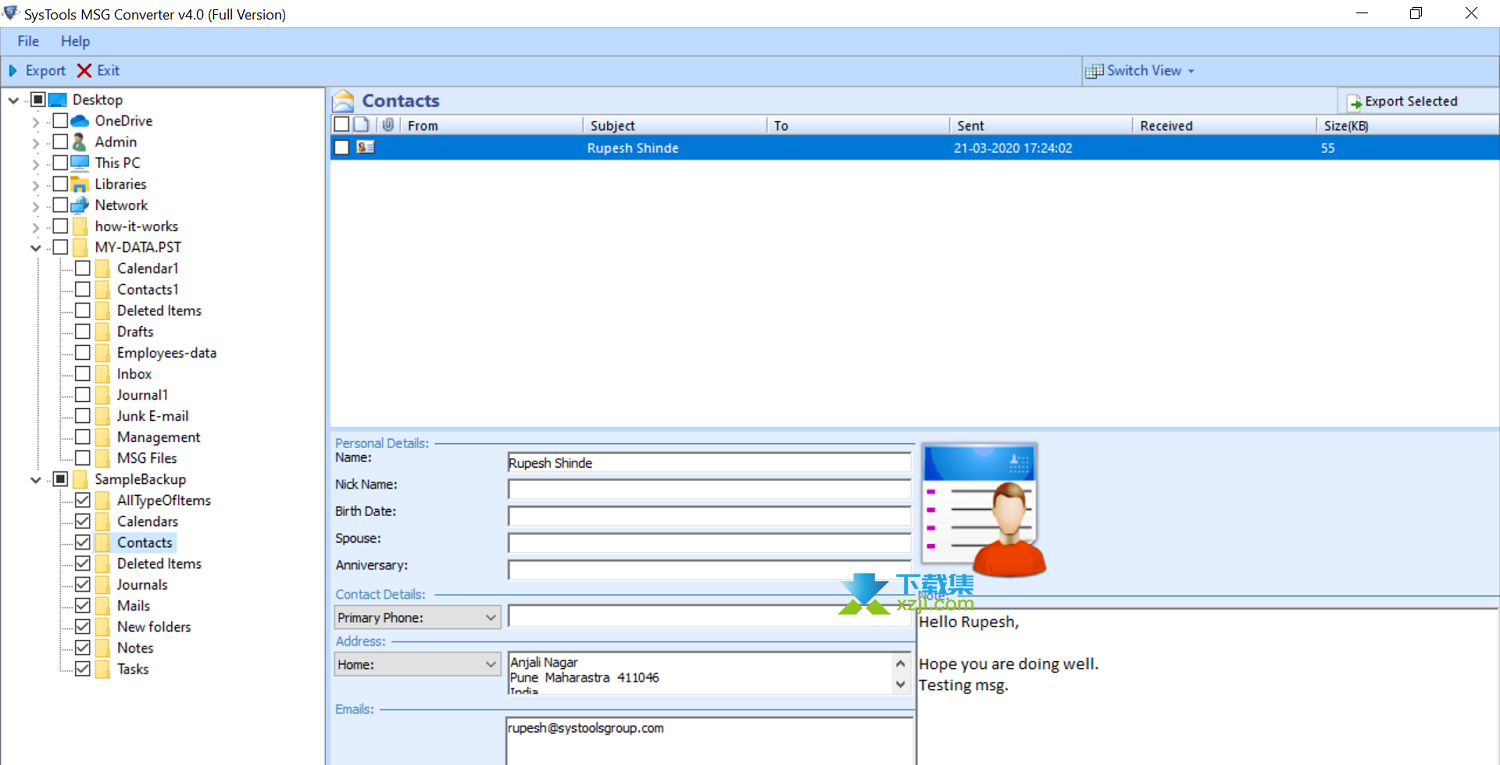Sort list by From column
Viewport: 1500px width, 765px height.
click(492, 125)
